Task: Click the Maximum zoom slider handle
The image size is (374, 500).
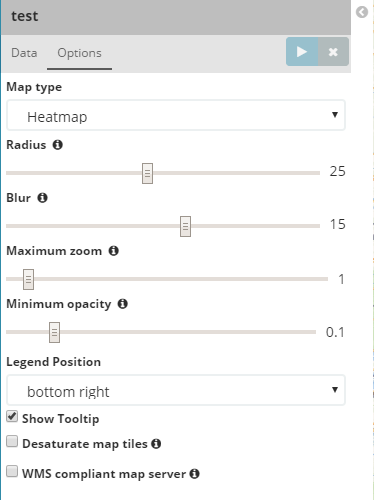Action: click(28, 279)
